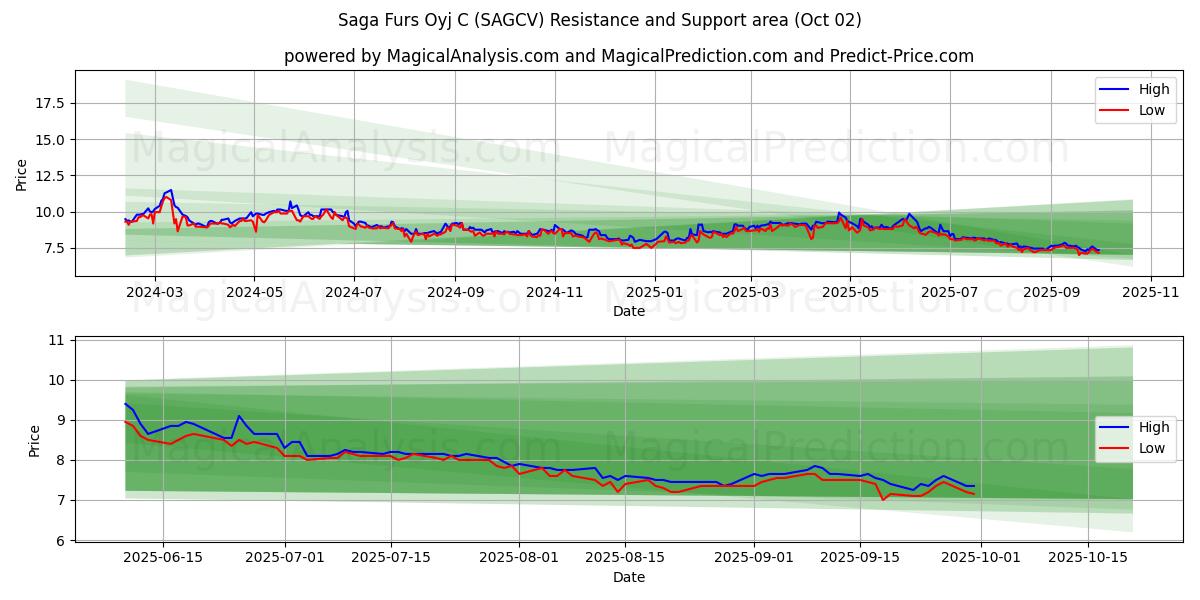The height and width of the screenshot is (600, 1200).
Task: Select red Low line swatch in top legend
Action: [x=1116, y=110]
